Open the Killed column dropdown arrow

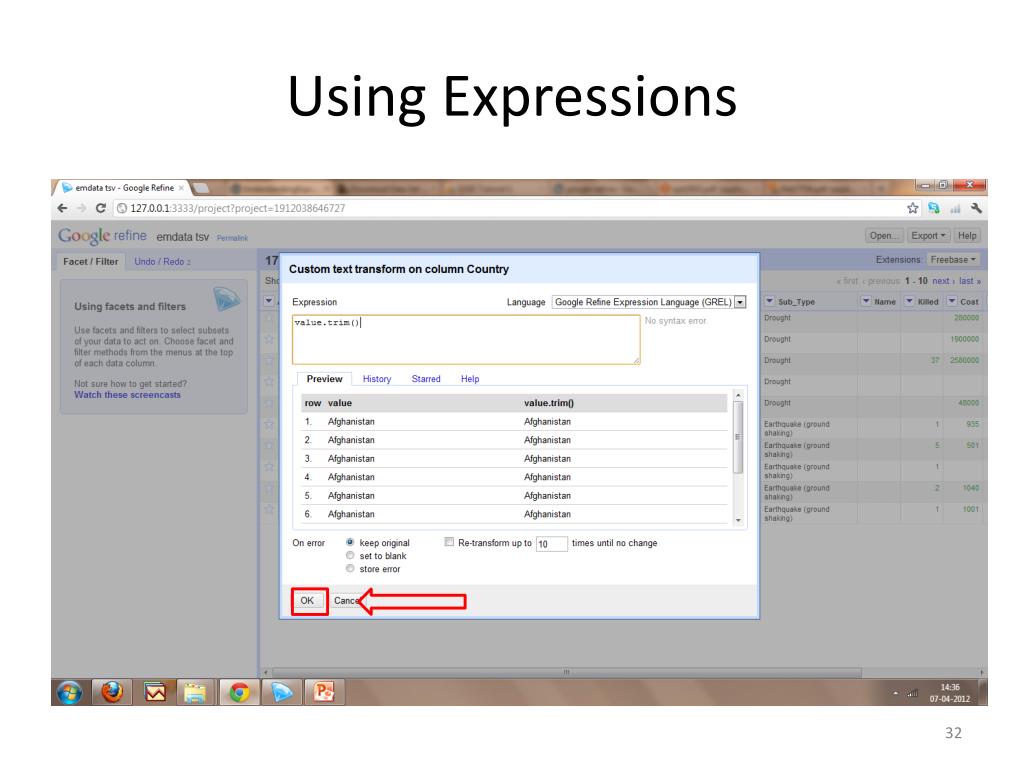pos(909,301)
